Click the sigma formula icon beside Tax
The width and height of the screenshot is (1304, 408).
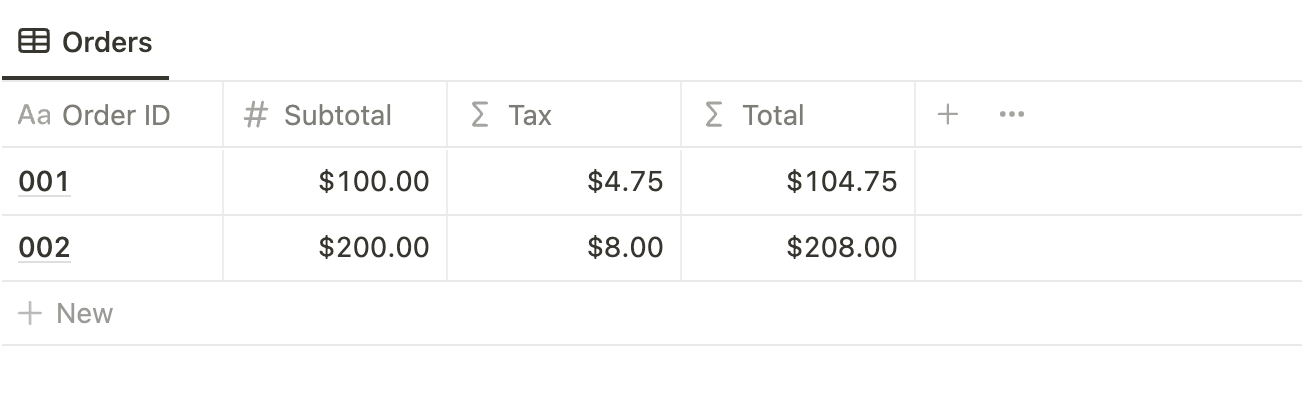[x=480, y=115]
